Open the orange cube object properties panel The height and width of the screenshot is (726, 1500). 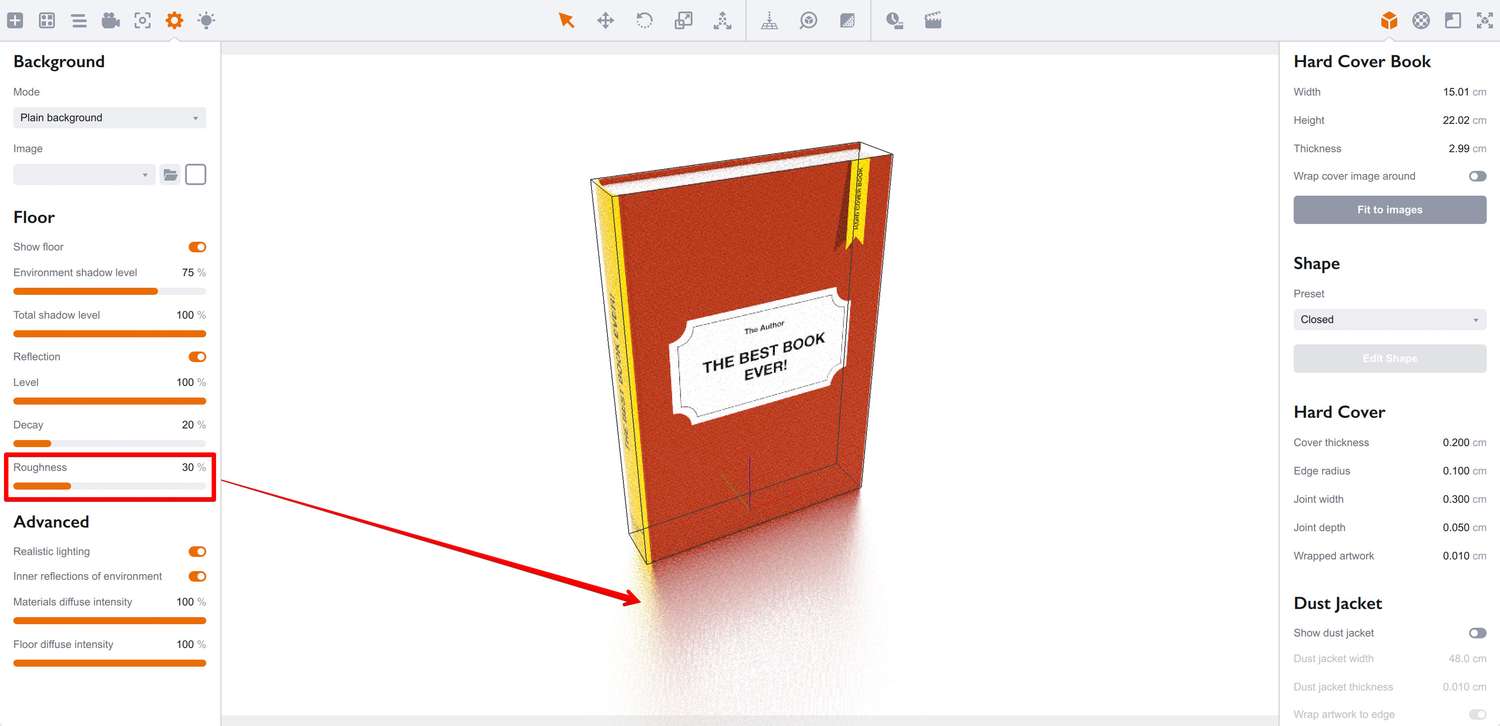click(1389, 20)
